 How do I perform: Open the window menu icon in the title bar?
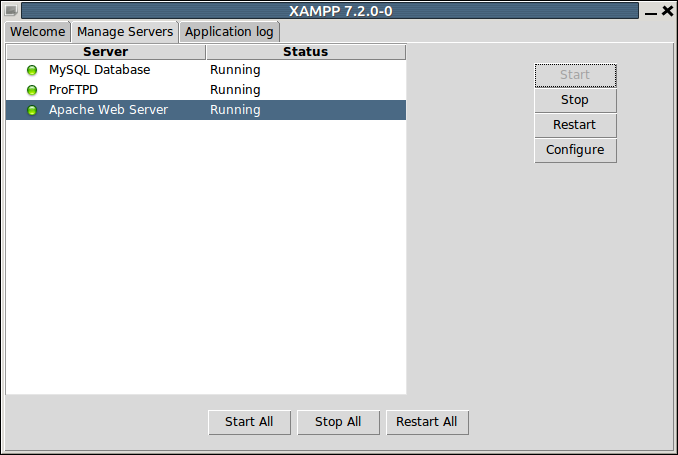pos(11,11)
